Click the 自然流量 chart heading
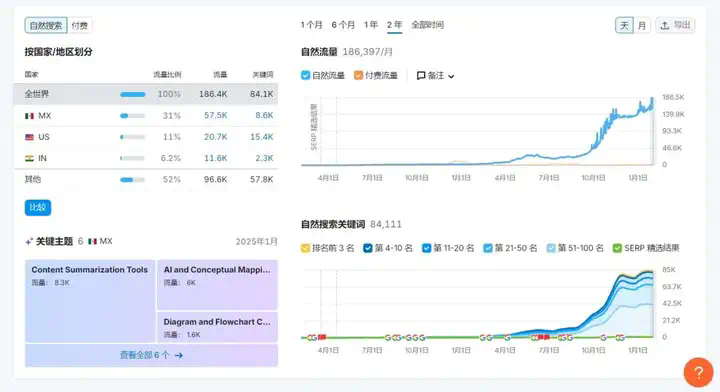Image resolution: width=720 pixels, height=392 pixels. coord(319,52)
